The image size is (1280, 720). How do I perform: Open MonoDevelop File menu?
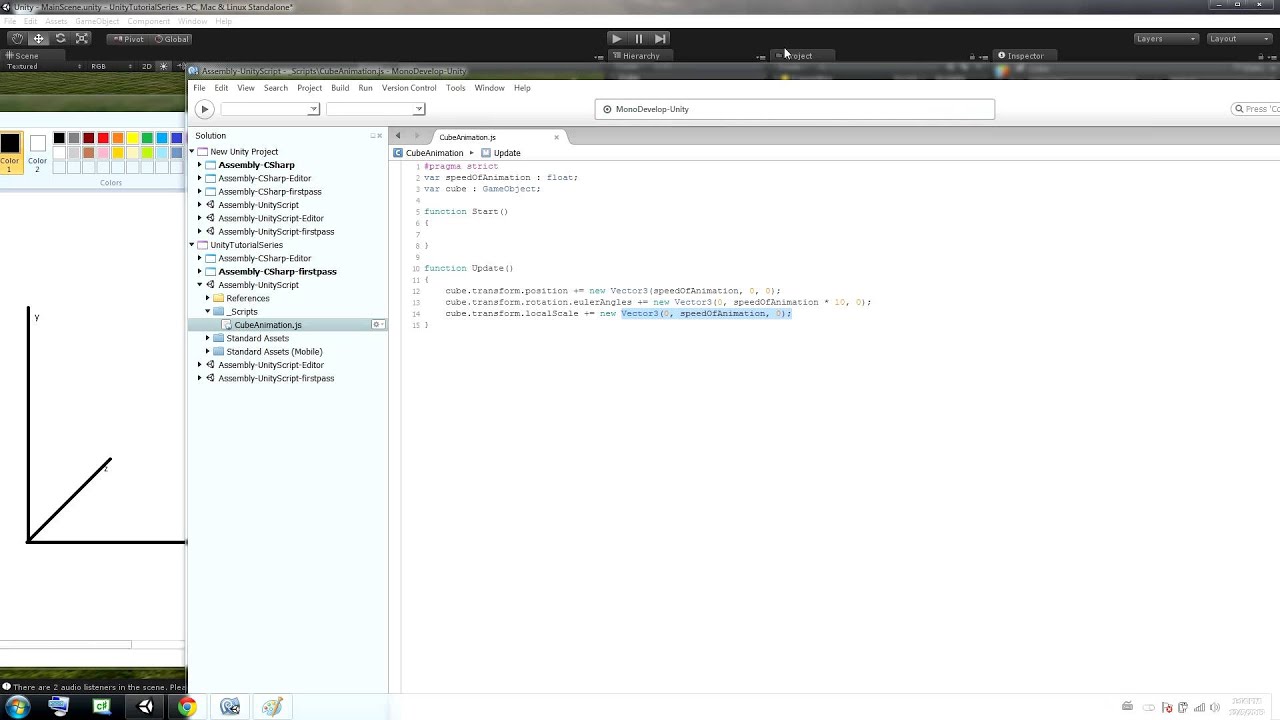pos(199,88)
